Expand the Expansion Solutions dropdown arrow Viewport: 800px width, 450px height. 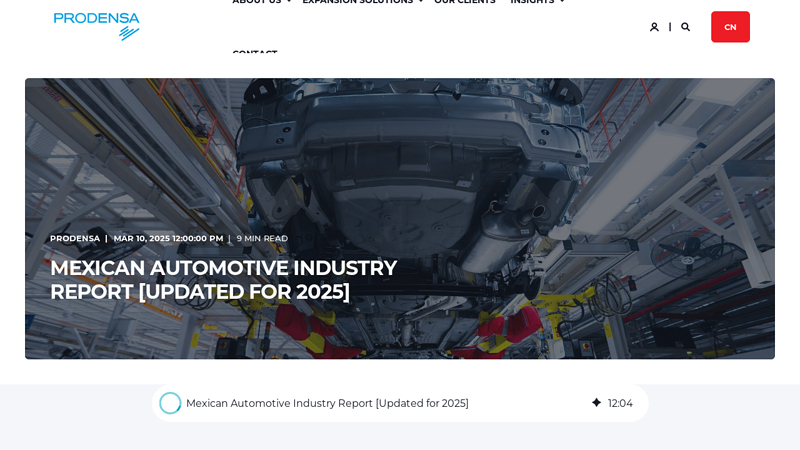420,2
